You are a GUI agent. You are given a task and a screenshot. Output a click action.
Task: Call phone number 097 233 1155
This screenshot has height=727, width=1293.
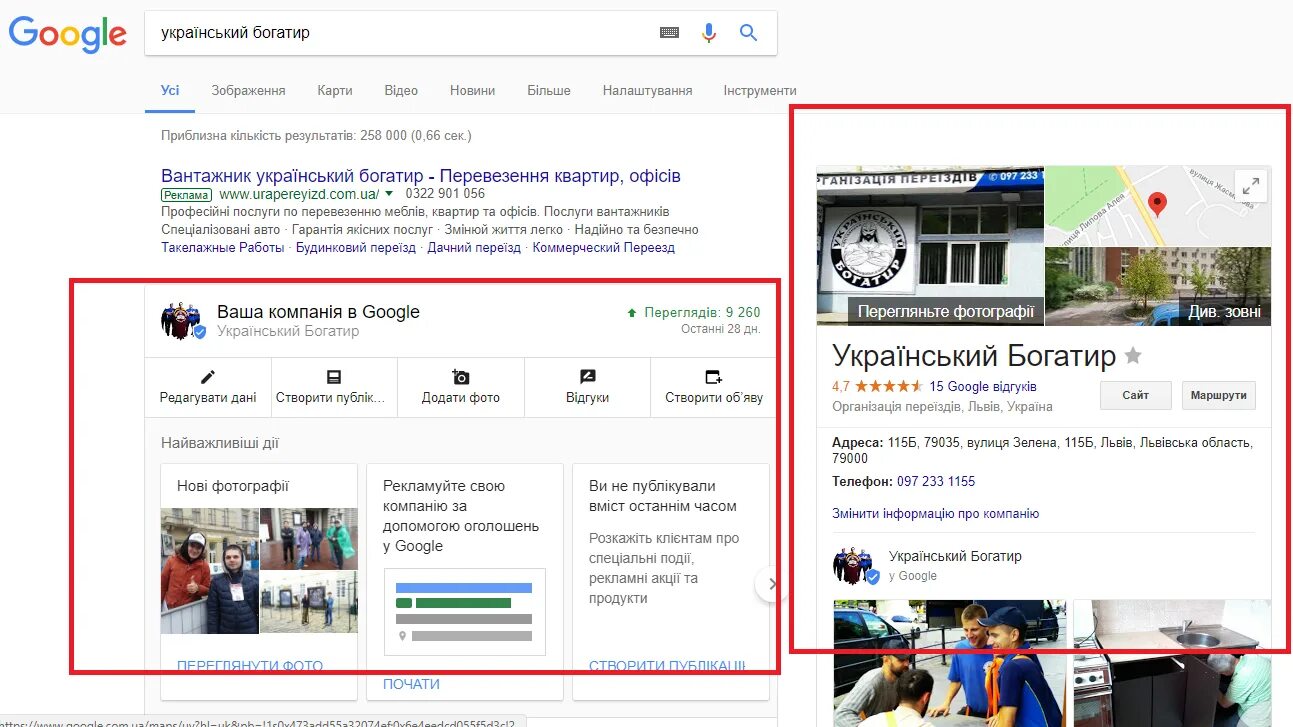pos(936,481)
